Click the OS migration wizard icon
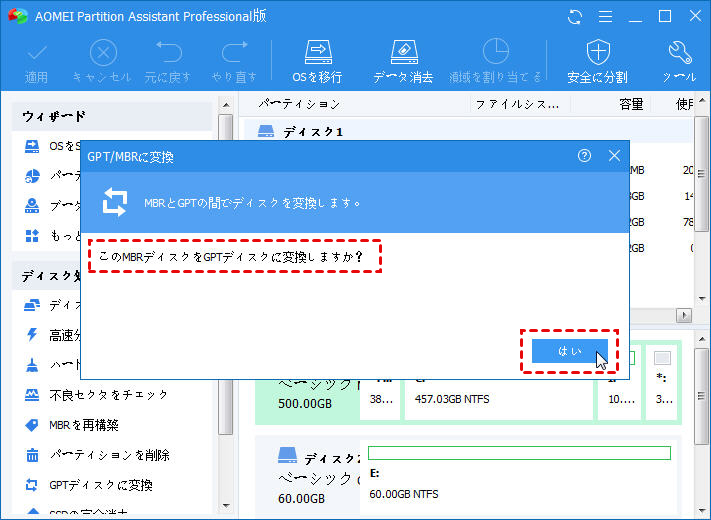 (32, 146)
